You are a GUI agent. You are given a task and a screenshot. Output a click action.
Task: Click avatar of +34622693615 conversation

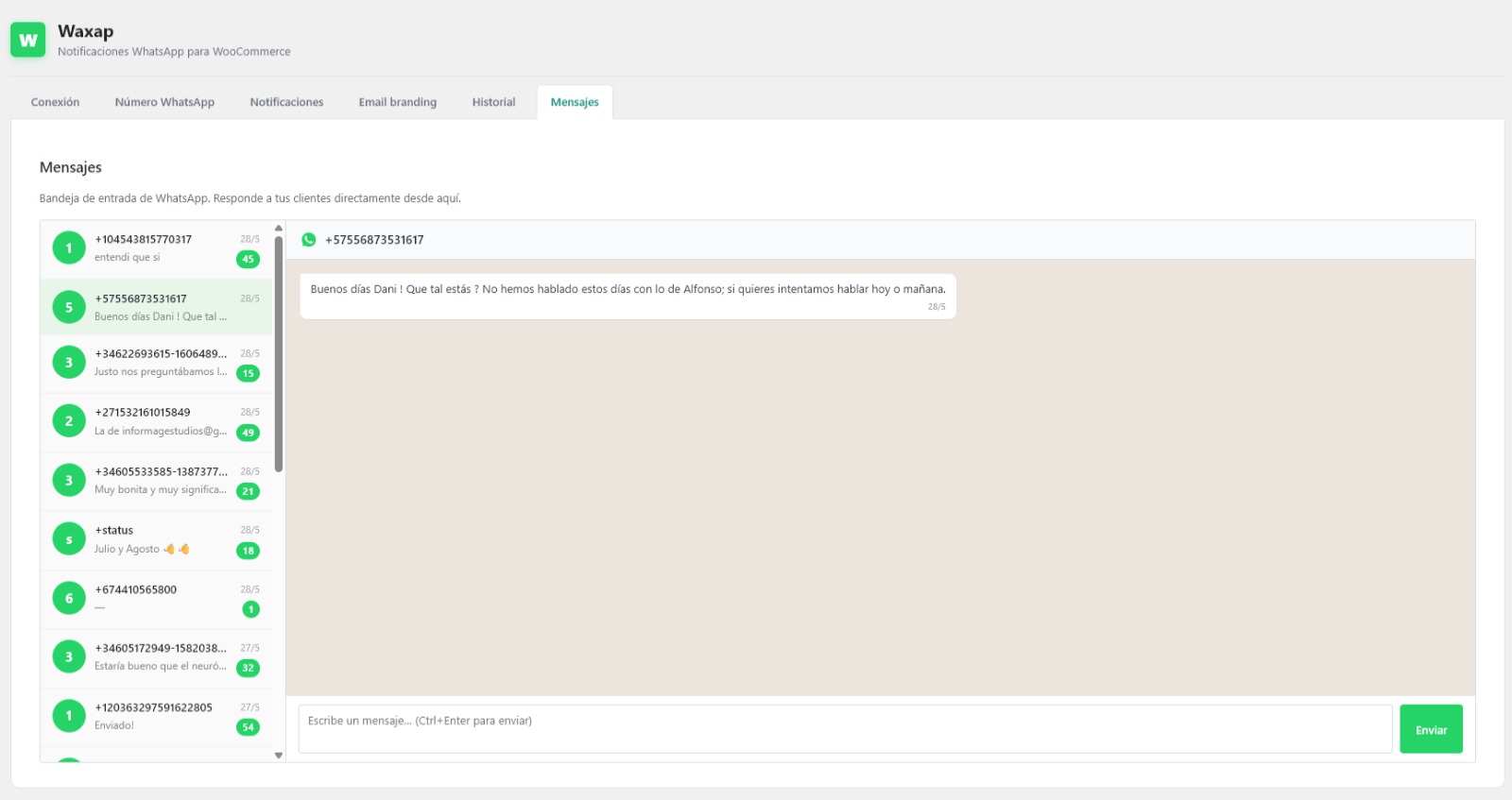coord(69,363)
